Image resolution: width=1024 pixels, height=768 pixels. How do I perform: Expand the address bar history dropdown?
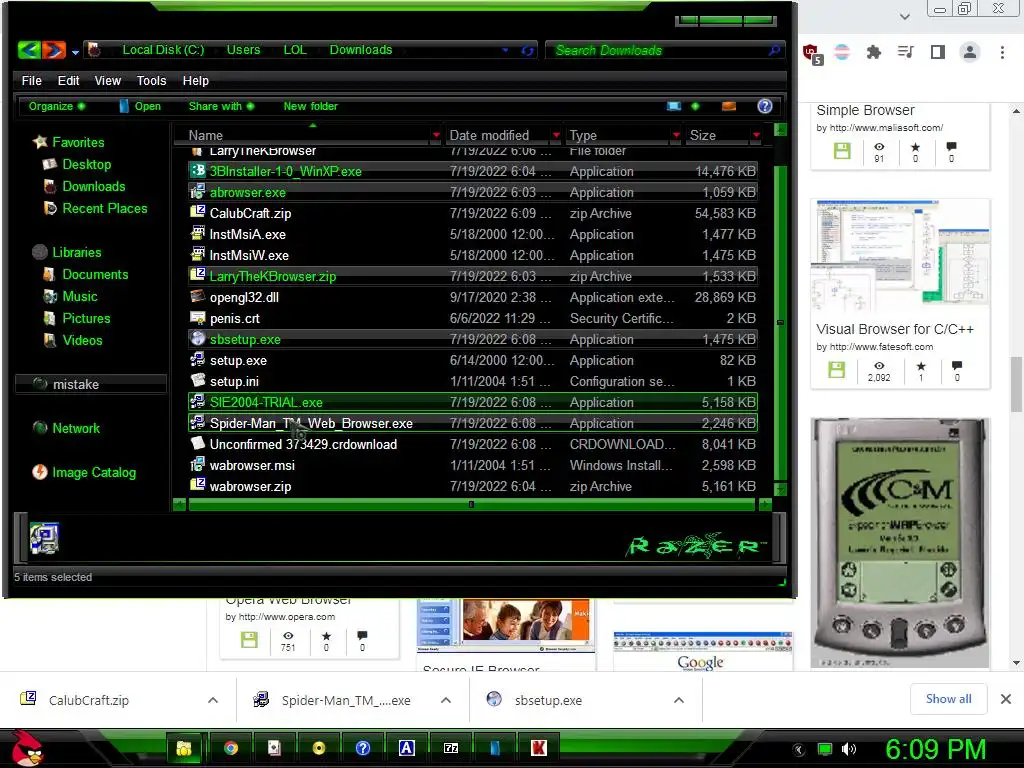[x=505, y=50]
